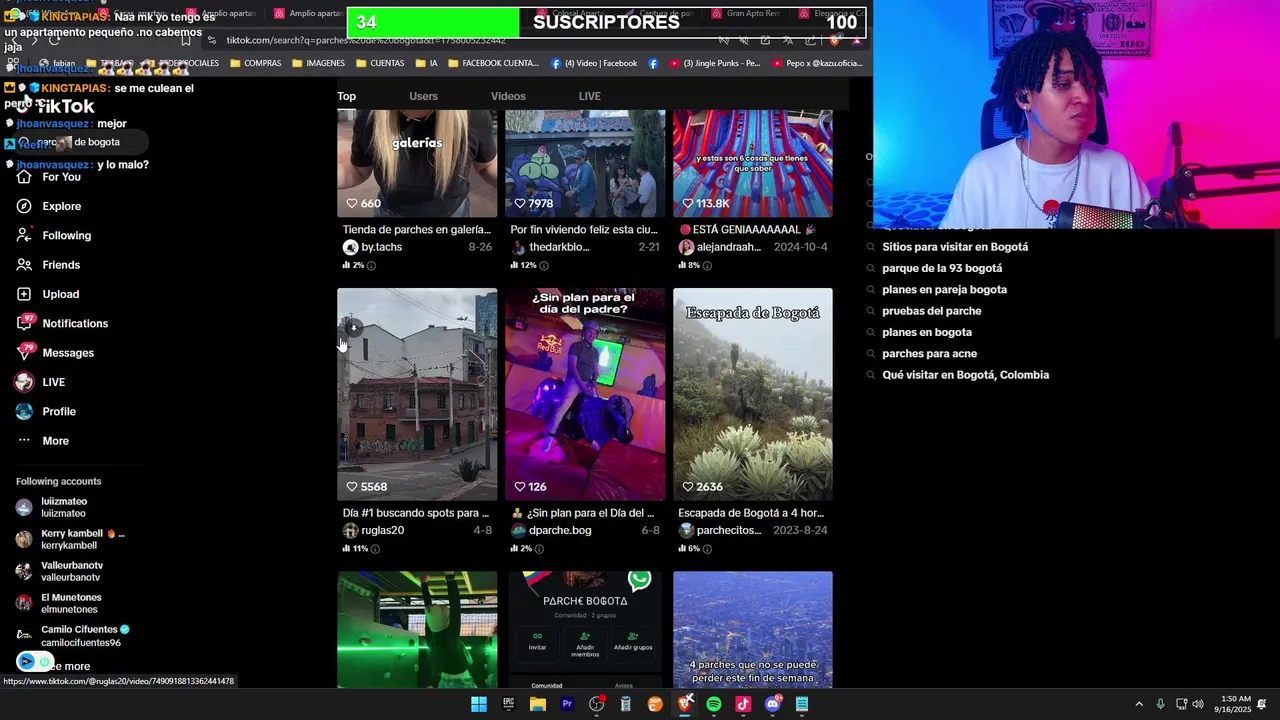
Task: Open the Explore page
Action: [x=48, y=206]
